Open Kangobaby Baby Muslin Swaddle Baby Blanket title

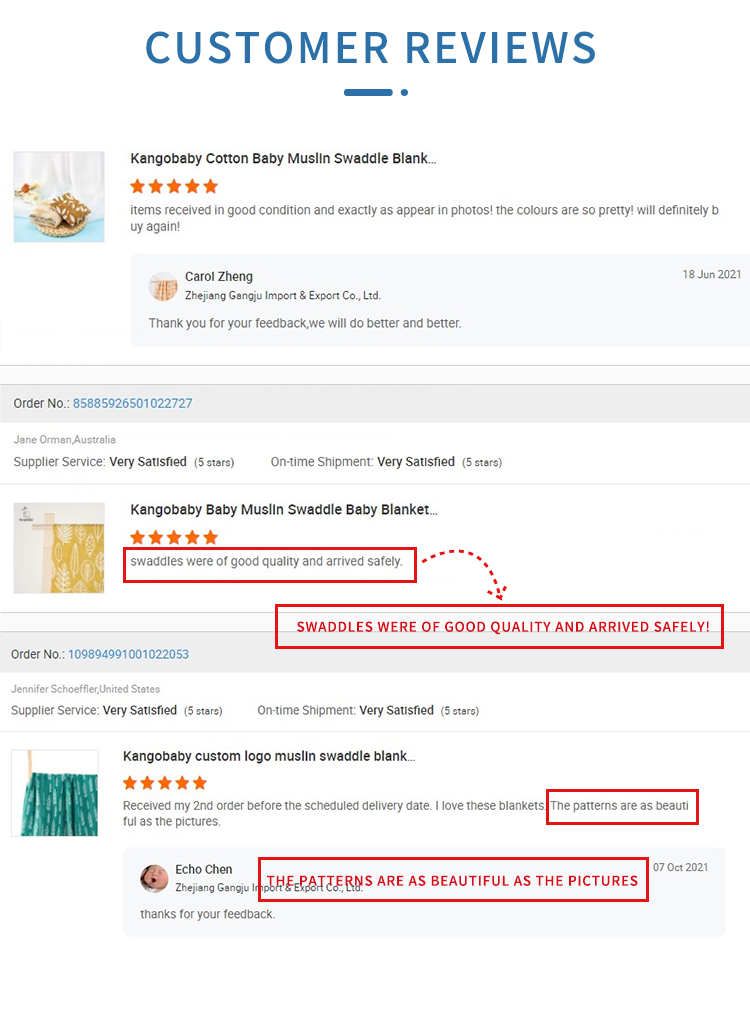[284, 509]
